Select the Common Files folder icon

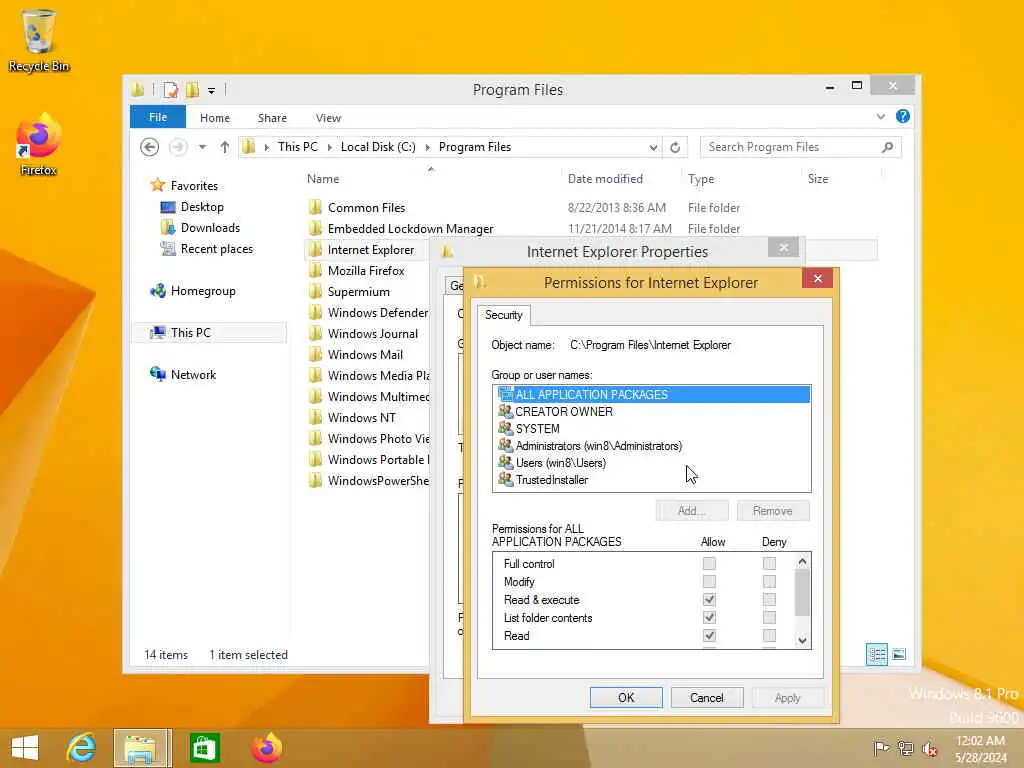[315, 208]
